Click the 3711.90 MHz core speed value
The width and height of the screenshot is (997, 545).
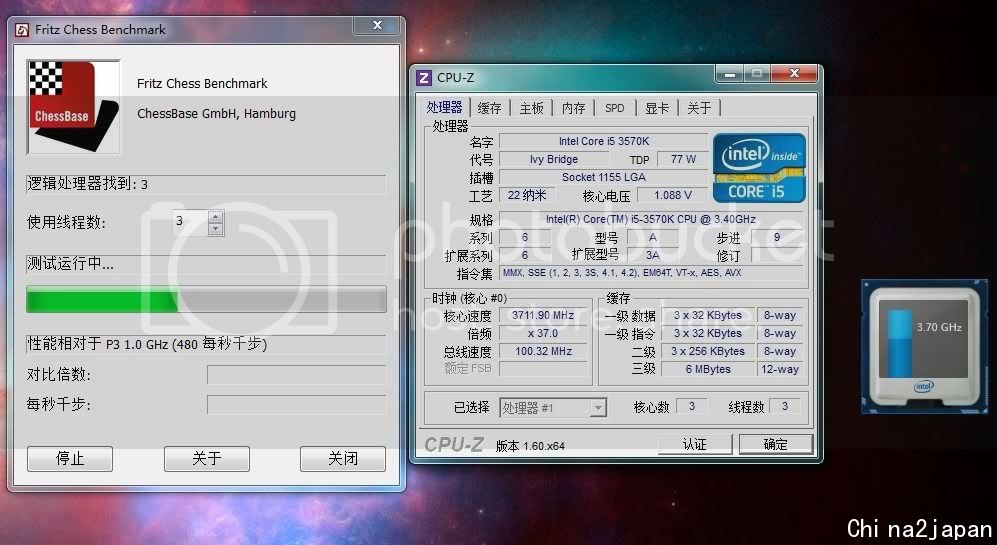[544, 315]
